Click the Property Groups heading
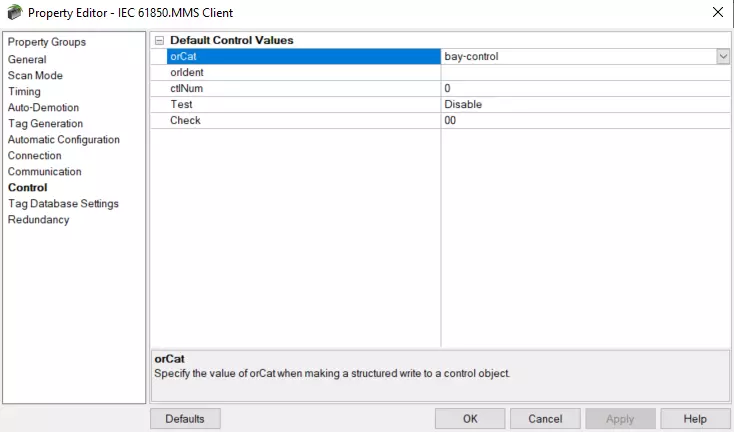The width and height of the screenshot is (734, 432). [x=47, y=42]
